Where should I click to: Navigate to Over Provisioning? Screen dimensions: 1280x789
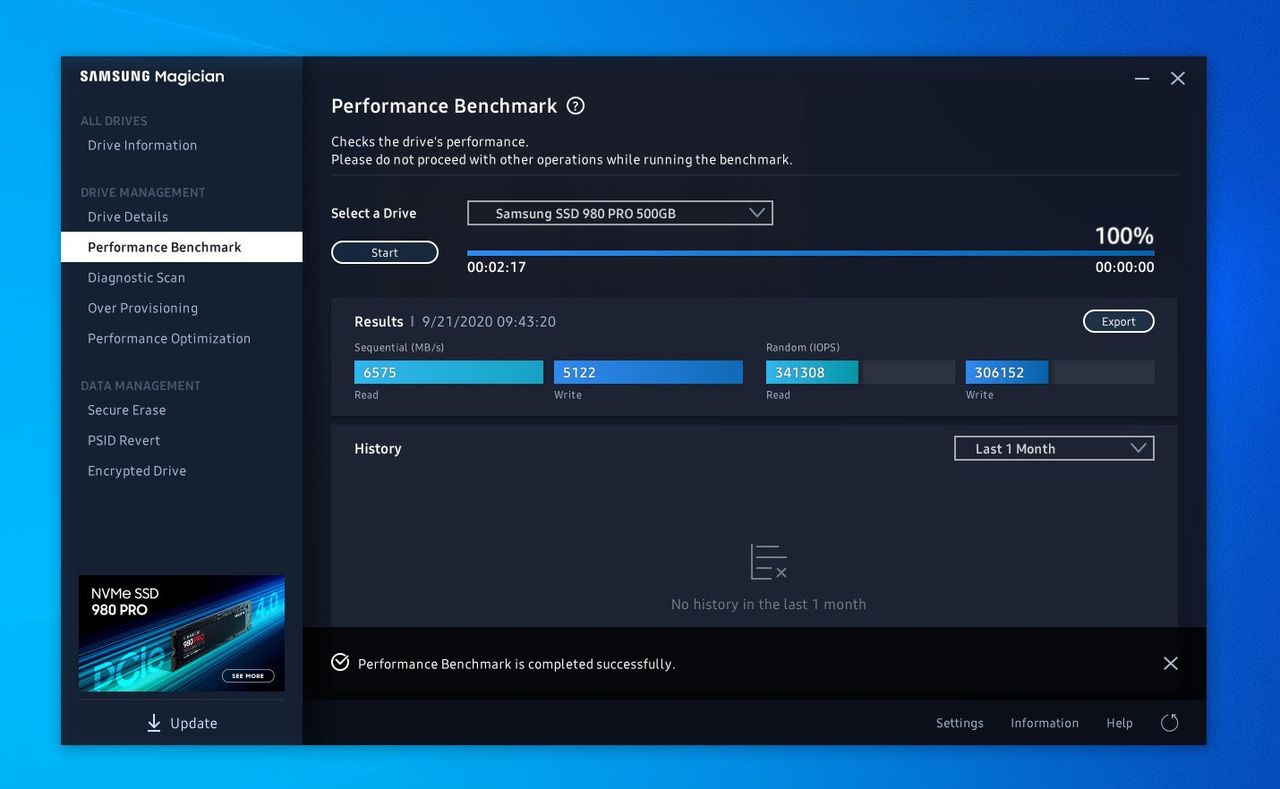143,308
